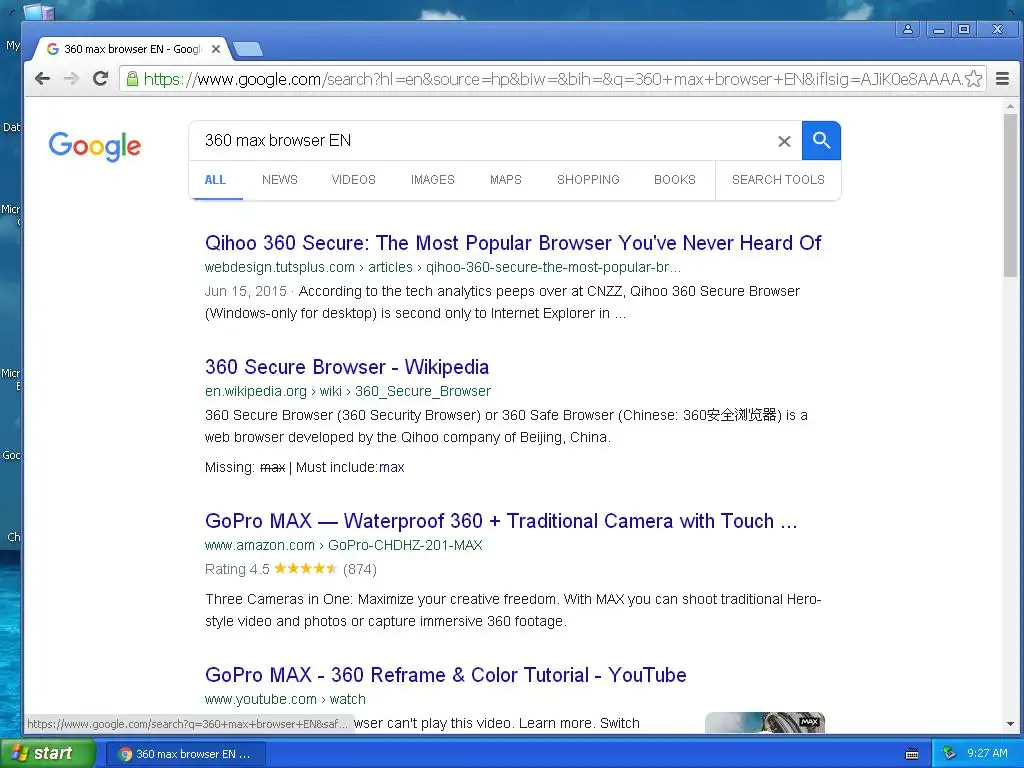This screenshot has width=1024, height=768.
Task: Open the GoPro MAX Waterproof 360 result
Action: [501, 521]
